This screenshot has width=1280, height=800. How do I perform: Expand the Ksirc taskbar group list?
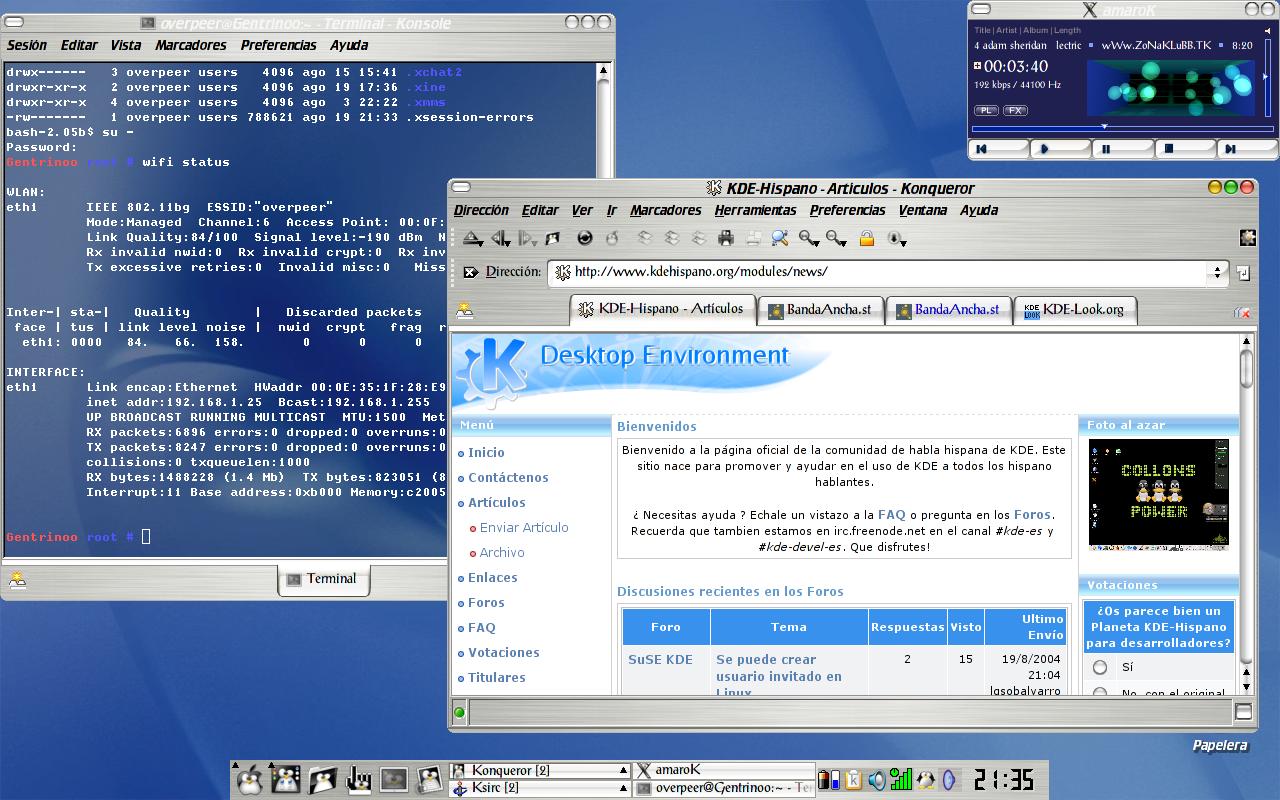pos(622,788)
